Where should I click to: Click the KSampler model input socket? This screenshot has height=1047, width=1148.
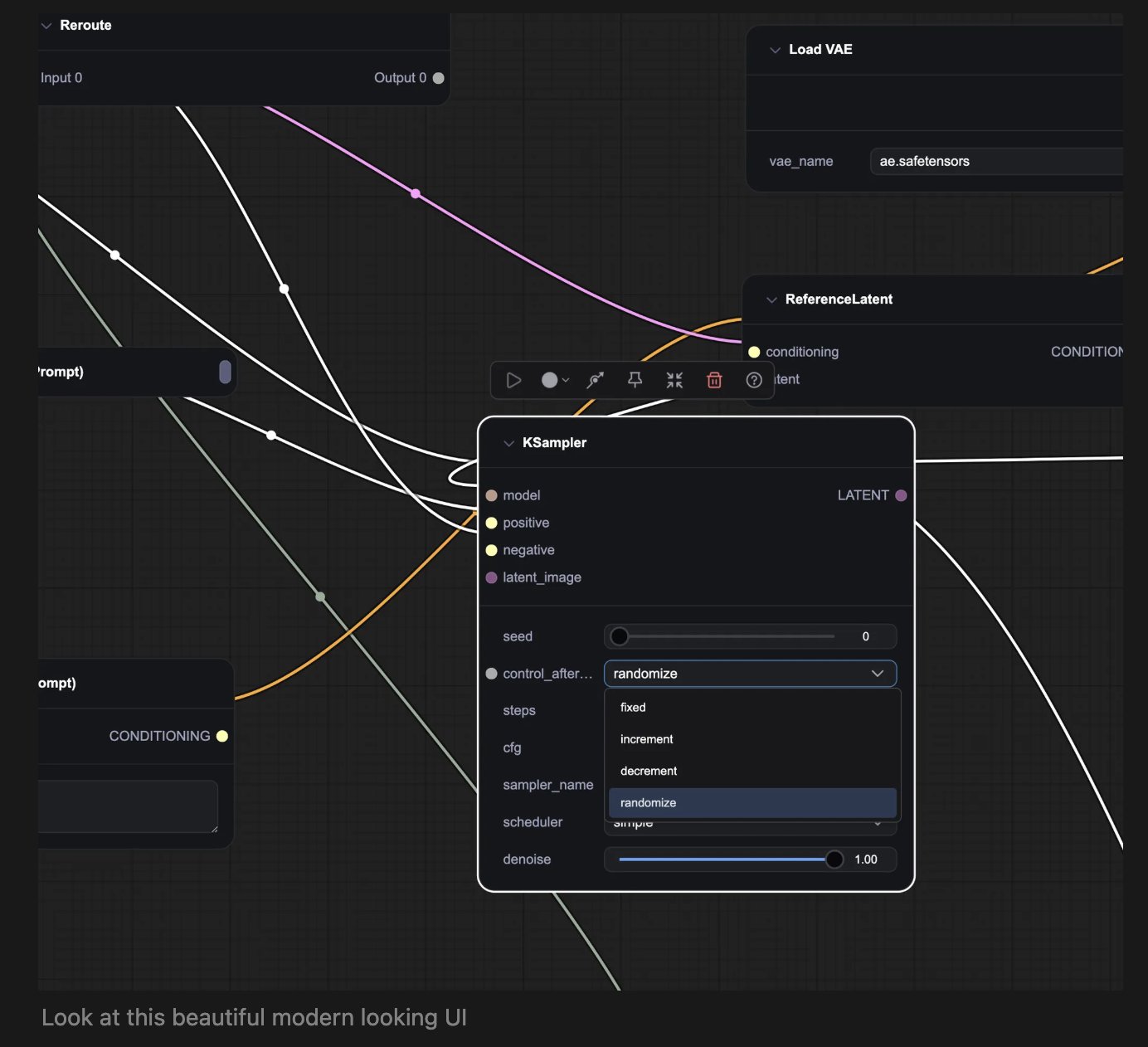491,495
